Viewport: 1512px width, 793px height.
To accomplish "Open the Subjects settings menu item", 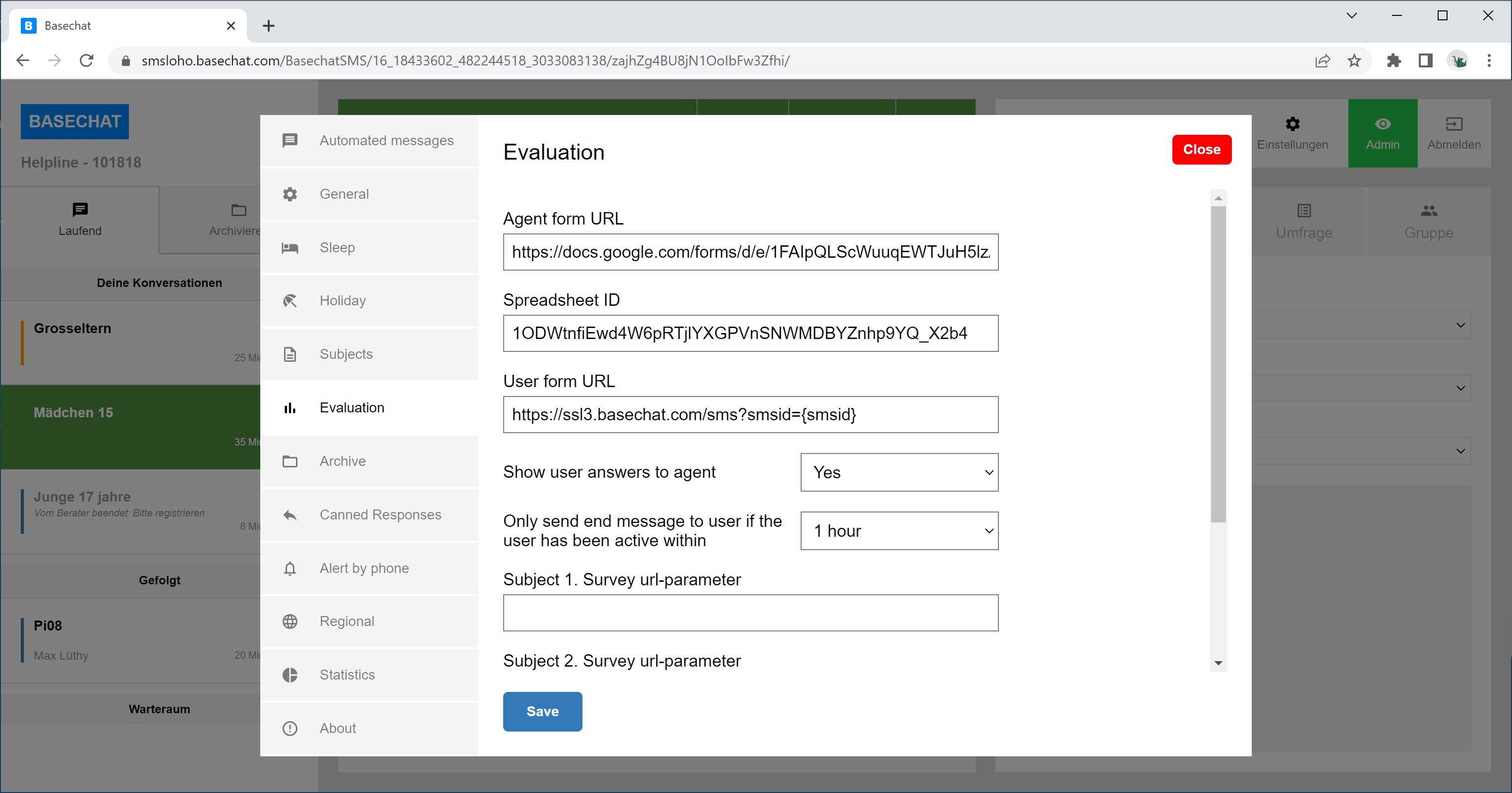I will [346, 354].
